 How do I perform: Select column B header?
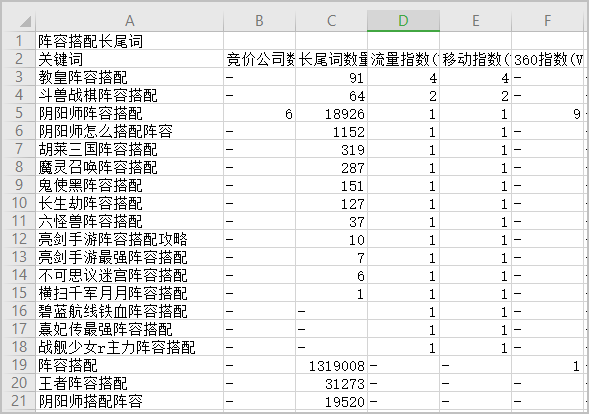pos(259,21)
